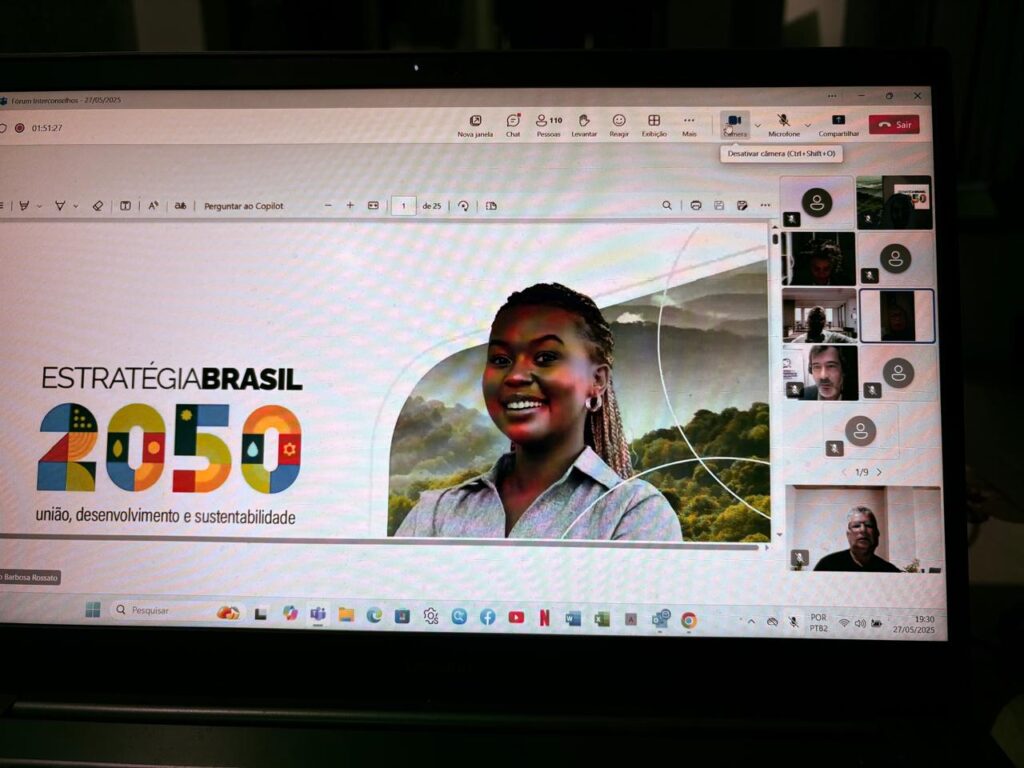Open the Teams title bar more options ellipsis
This screenshot has width=1024, height=768.
click(x=831, y=96)
